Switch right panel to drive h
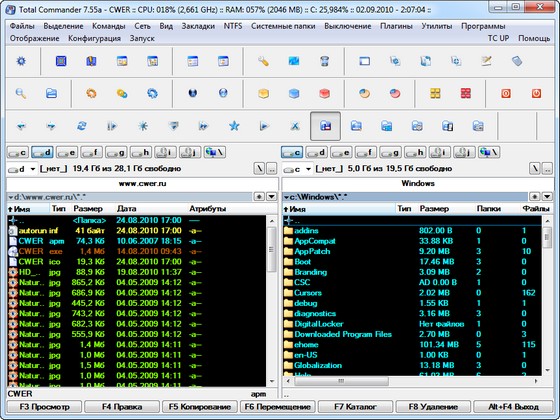The image size is (560, 420). coord(415,152)
